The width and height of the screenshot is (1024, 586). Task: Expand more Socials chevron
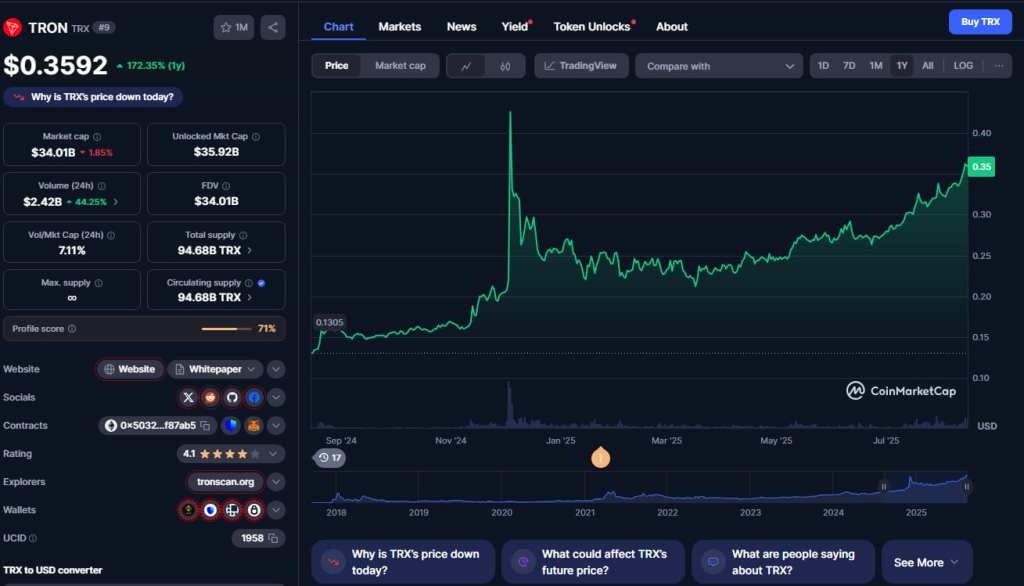pyautogui.click(x=276, y=397)
